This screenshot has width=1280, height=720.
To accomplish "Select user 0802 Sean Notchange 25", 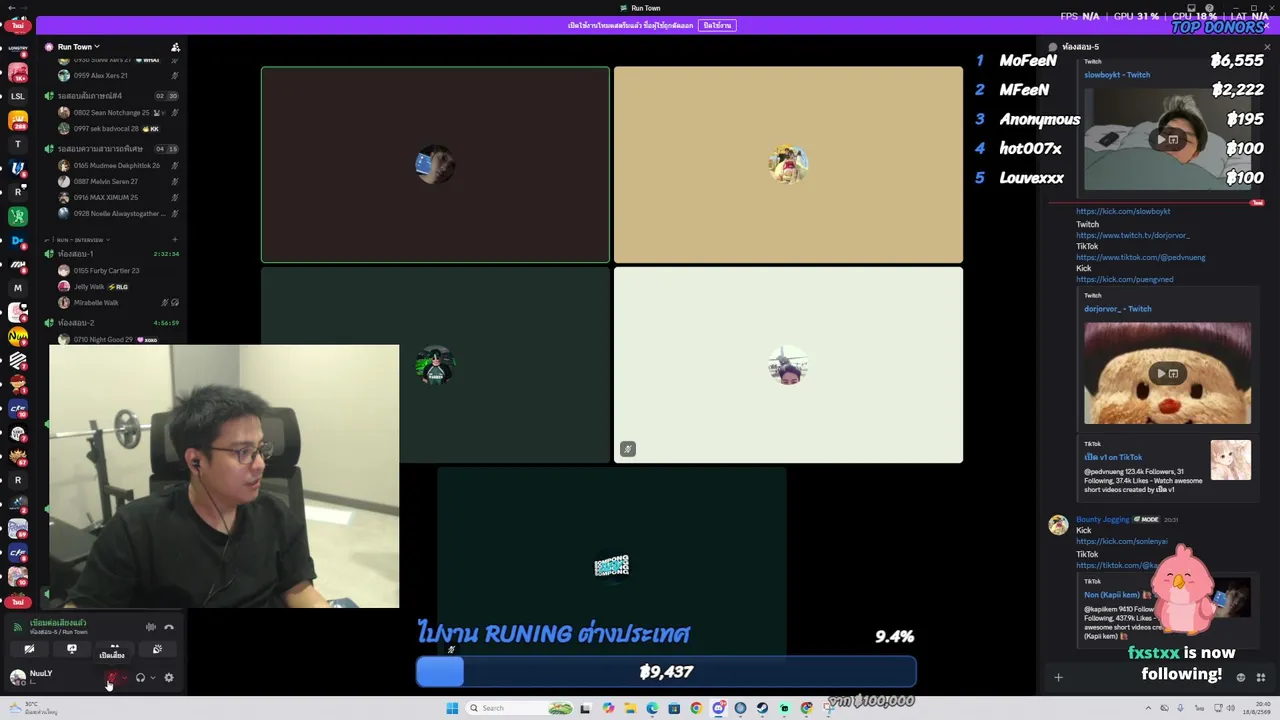I will click(111, 113).
